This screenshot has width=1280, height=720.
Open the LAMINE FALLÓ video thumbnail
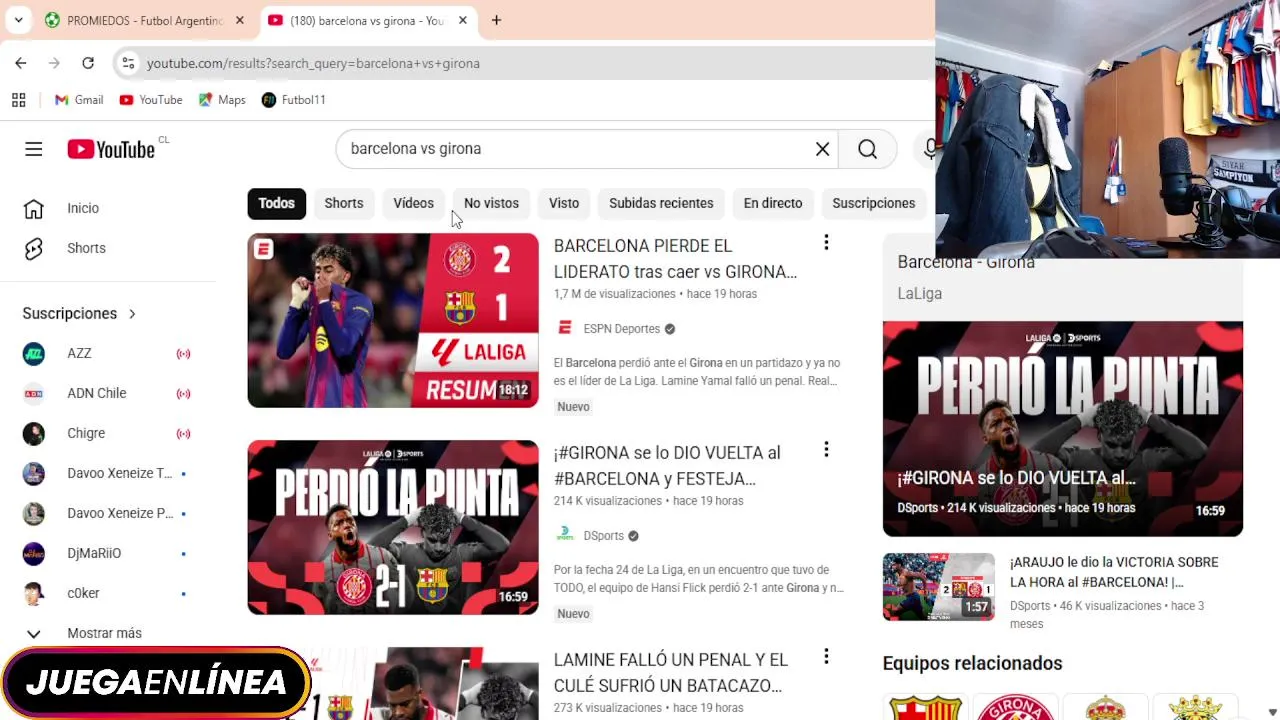click(x=393, y=684)
